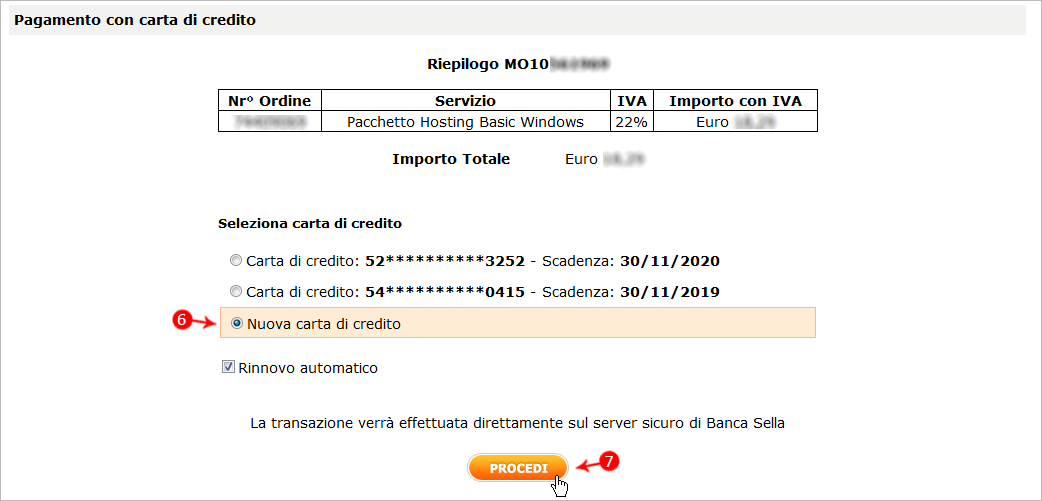Click the Rinnovo automatico label text

(308, 368)
